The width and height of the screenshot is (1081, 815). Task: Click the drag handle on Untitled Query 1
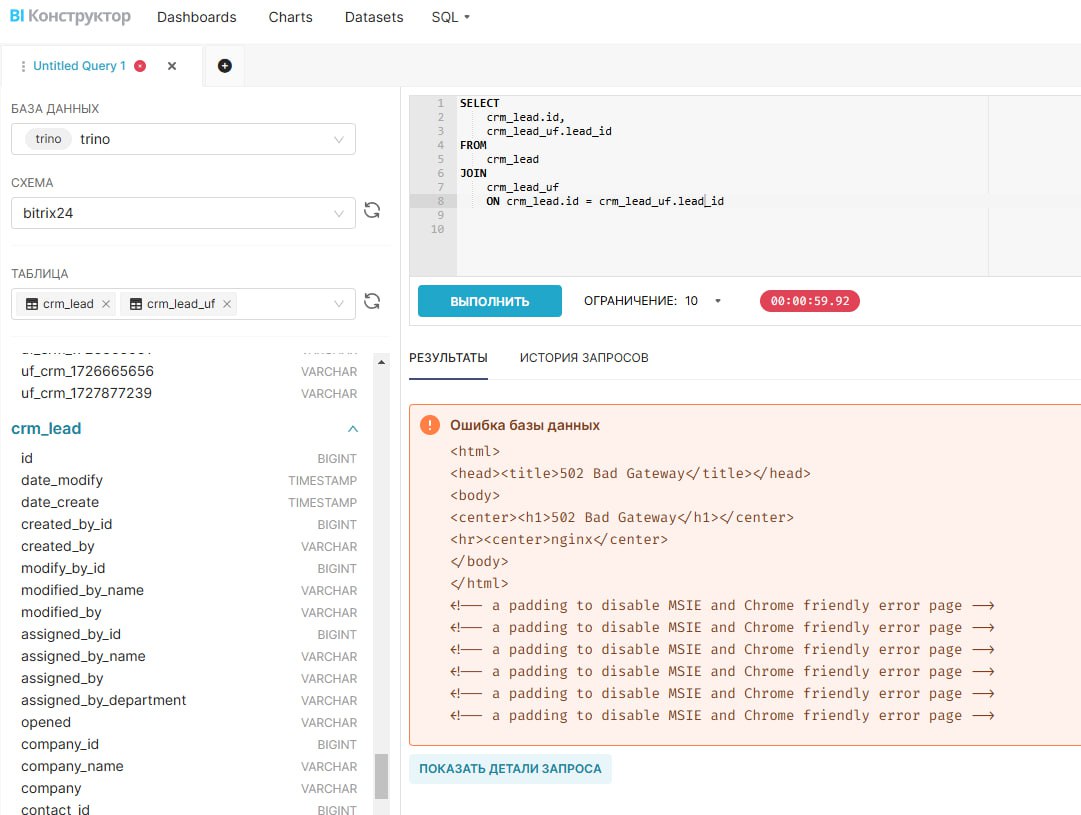click(x=23, y=66)
